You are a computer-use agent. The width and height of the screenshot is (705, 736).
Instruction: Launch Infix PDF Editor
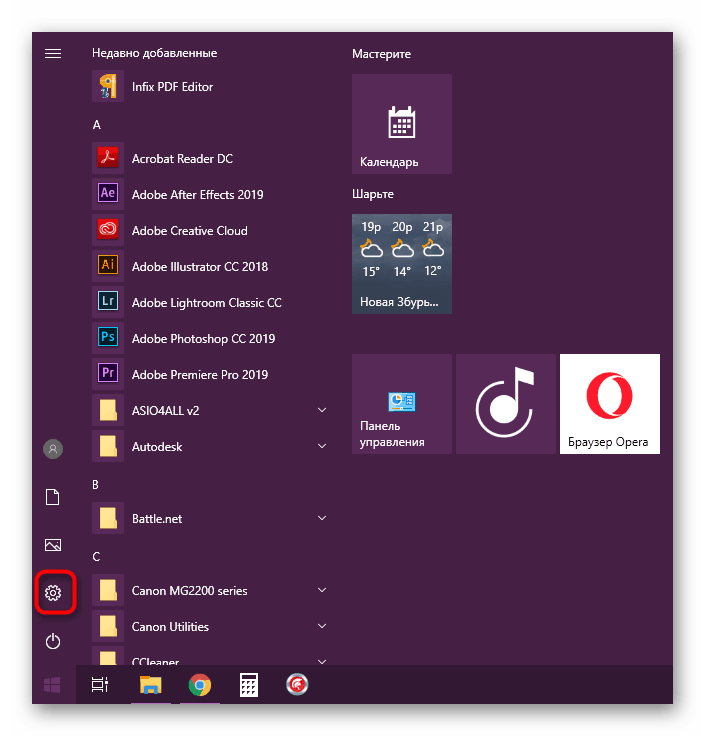pos(210,86)
